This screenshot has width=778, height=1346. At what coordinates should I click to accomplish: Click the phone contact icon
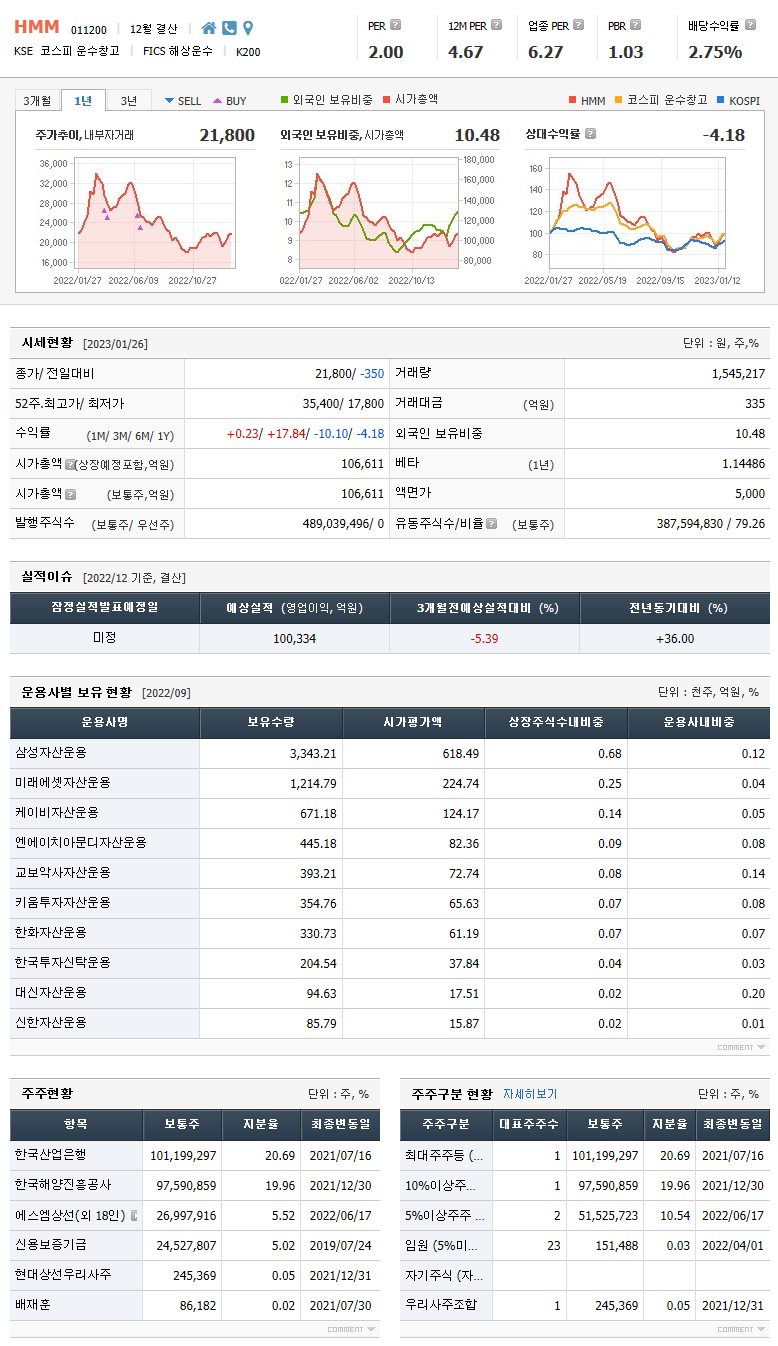pos(229,28)
